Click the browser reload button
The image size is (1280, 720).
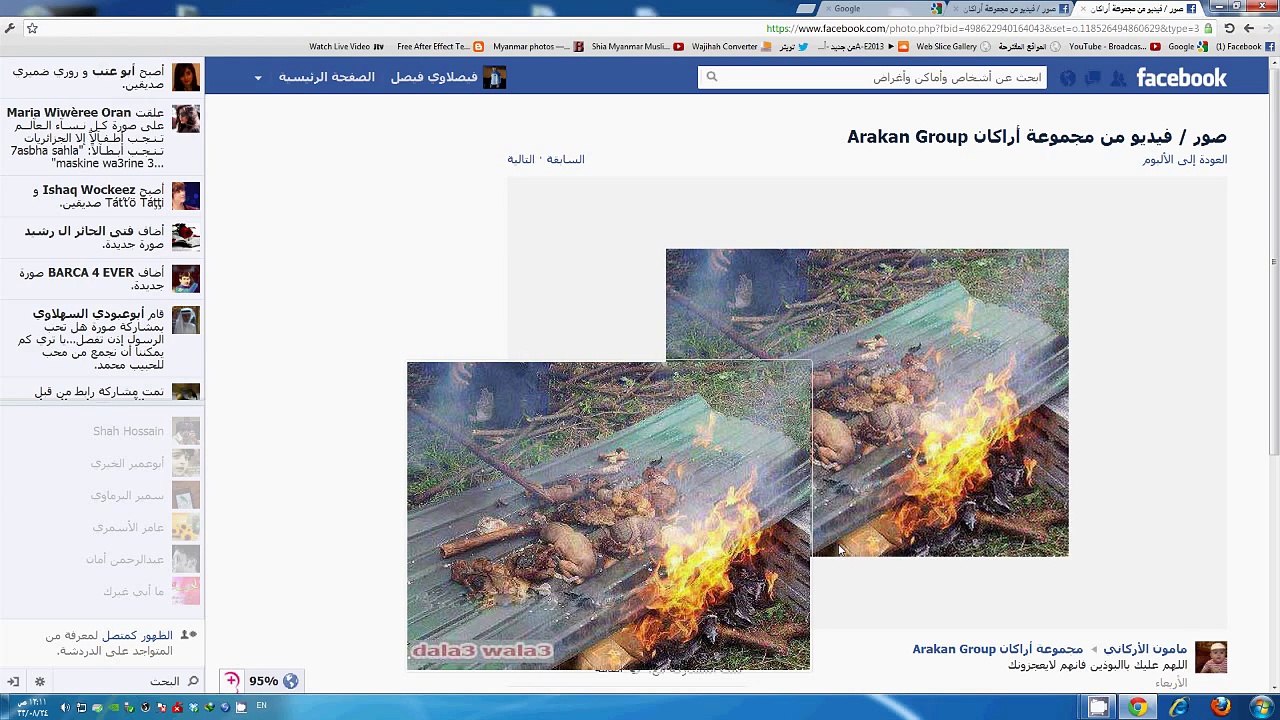[1229, 29]
